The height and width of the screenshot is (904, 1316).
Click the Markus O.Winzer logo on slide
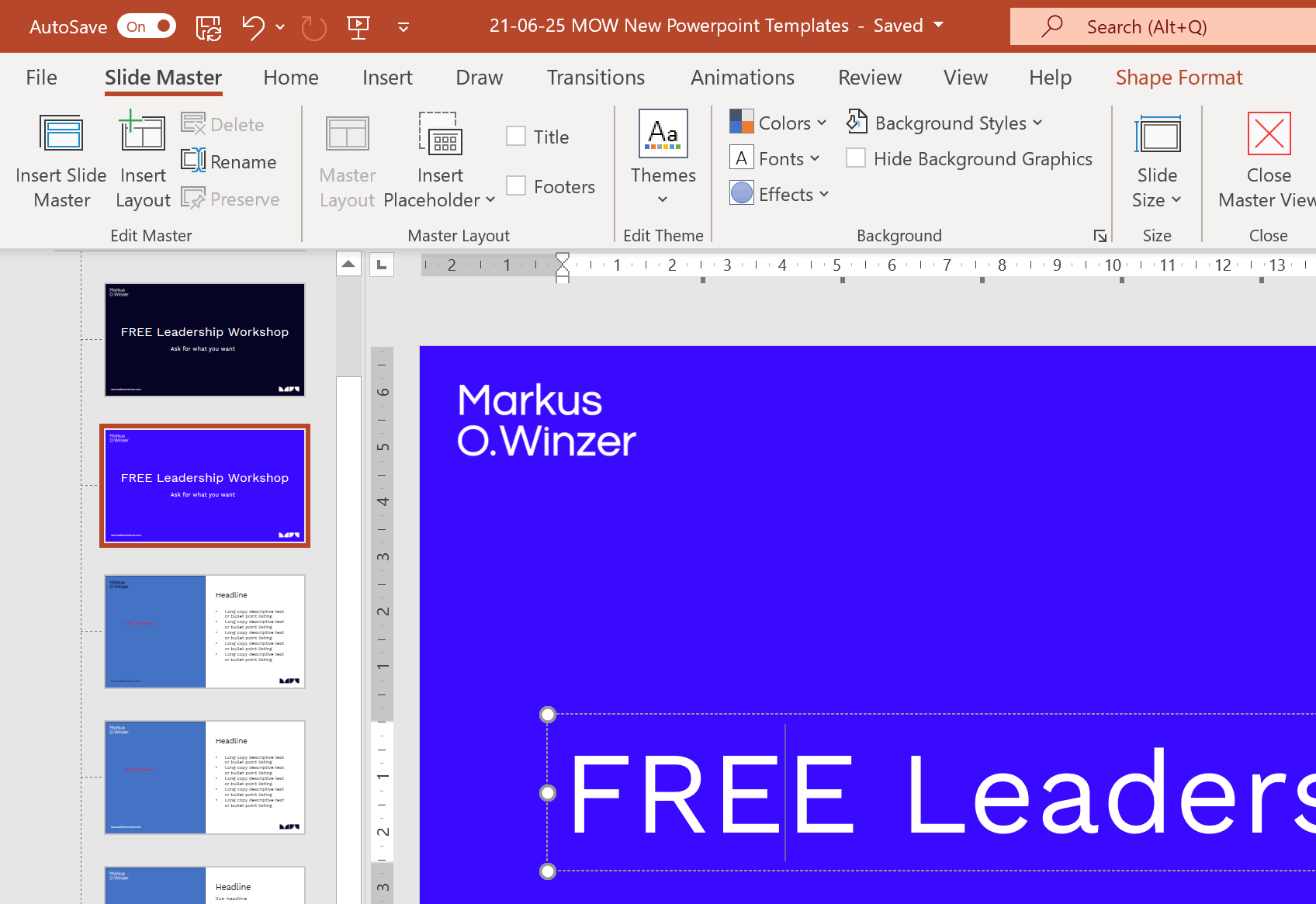[546, 420]
